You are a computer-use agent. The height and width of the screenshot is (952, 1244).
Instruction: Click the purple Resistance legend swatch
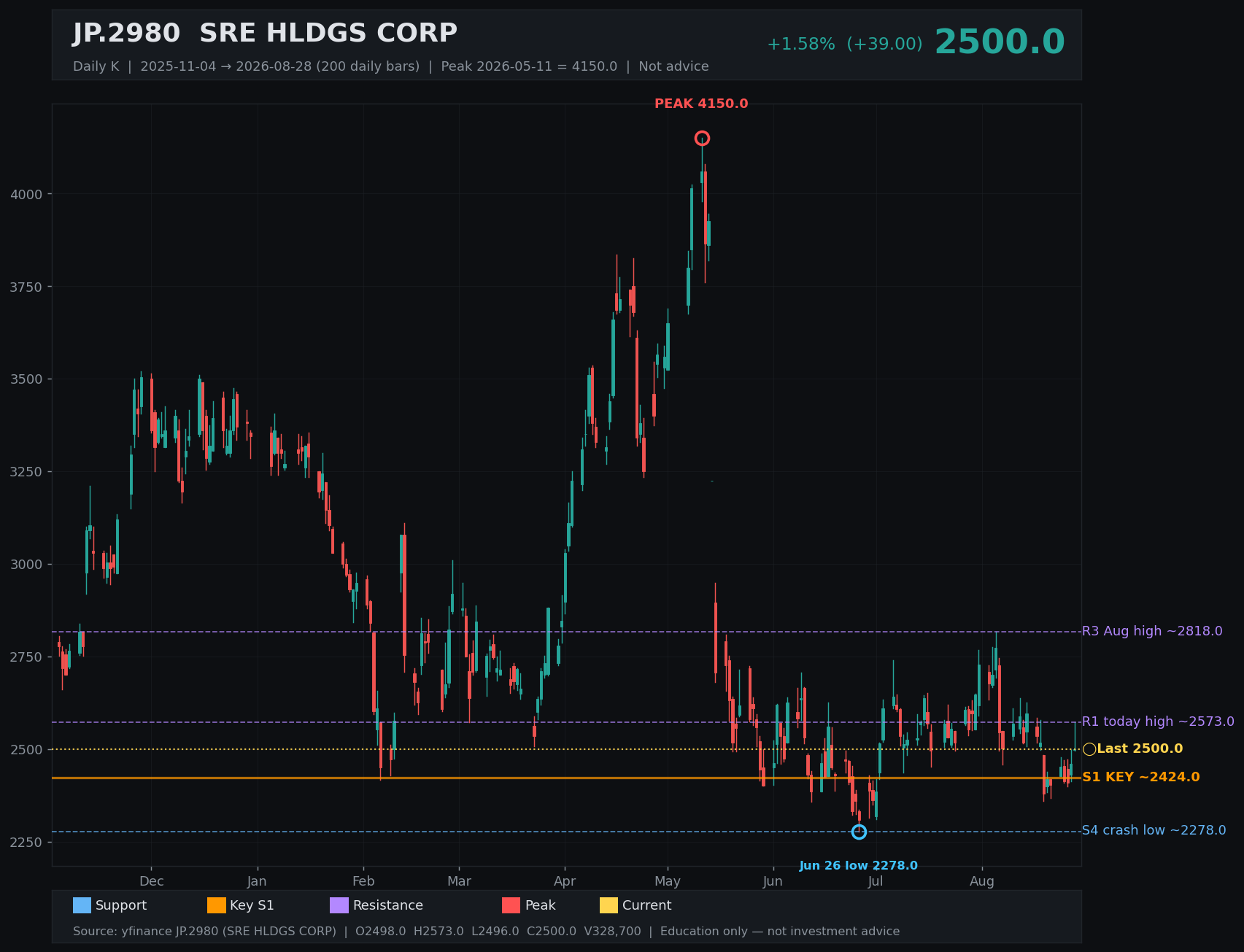(x=339, y=905)
